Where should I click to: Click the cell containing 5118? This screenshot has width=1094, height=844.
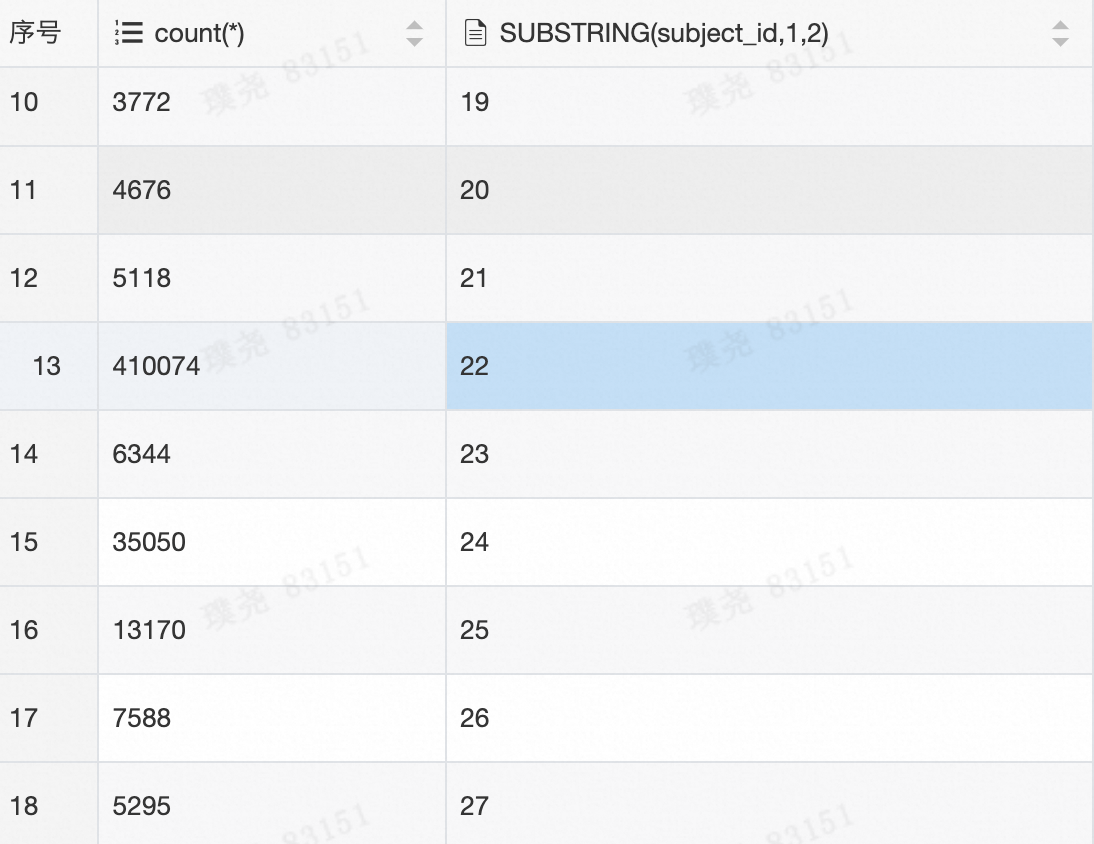pyautogui.click(x=142, y=278)
